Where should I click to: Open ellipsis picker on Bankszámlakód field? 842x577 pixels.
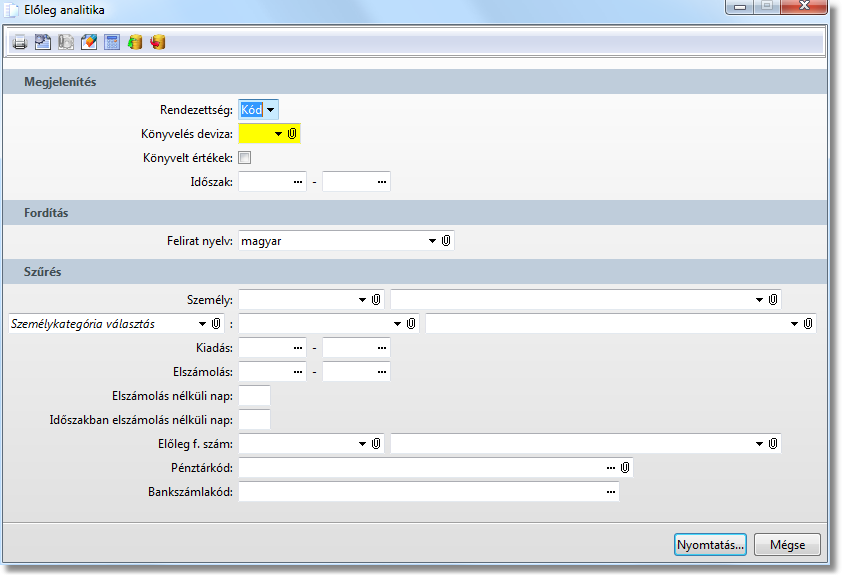pyautogui.click(x=611, y=492)
